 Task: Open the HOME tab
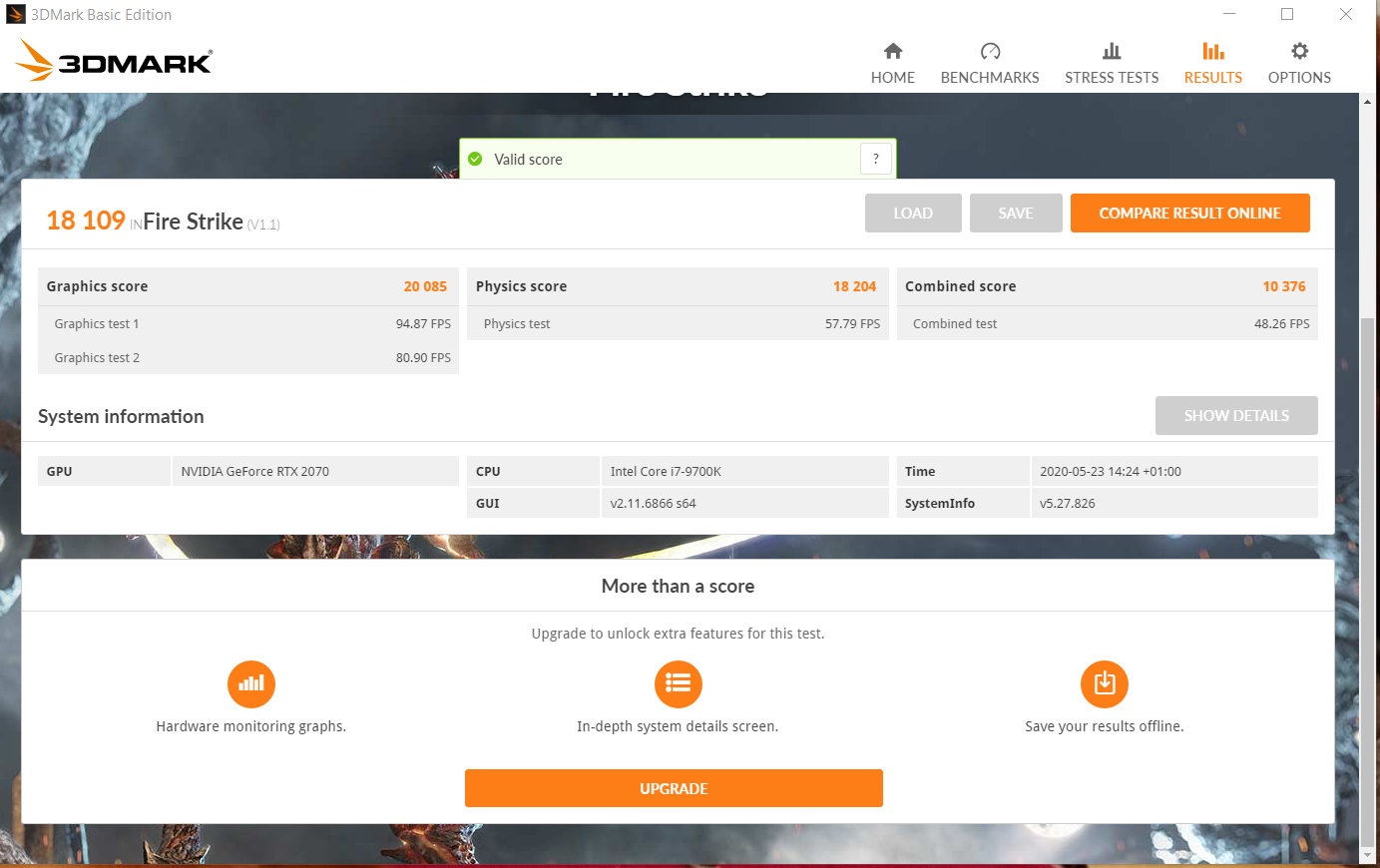click(x=892, y=63)
